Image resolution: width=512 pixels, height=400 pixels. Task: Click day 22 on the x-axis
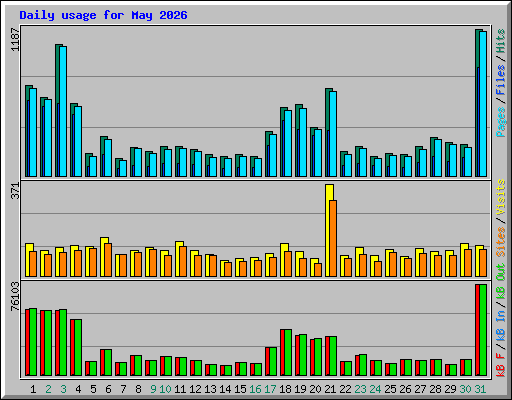click(345, 389)
